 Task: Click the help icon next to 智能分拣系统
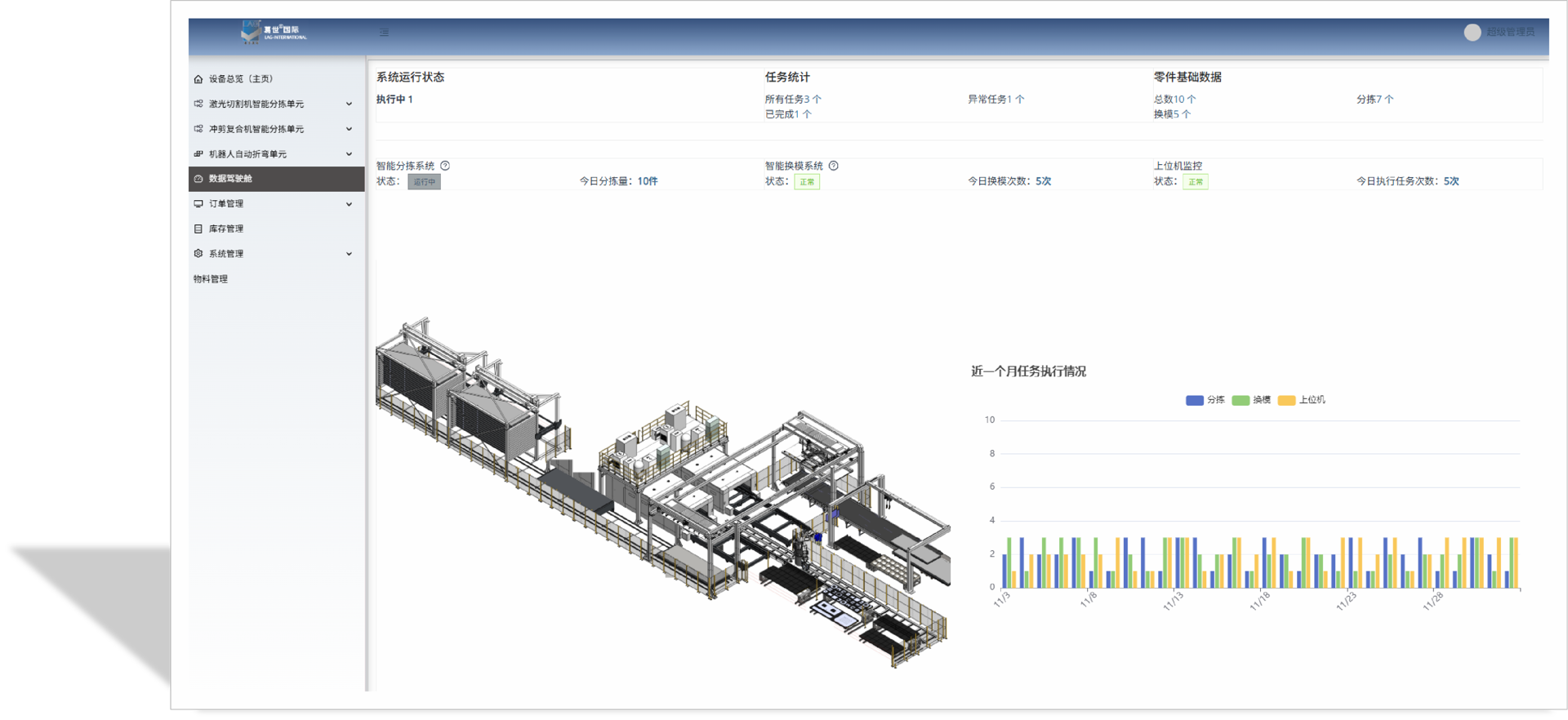coord(445,166)
